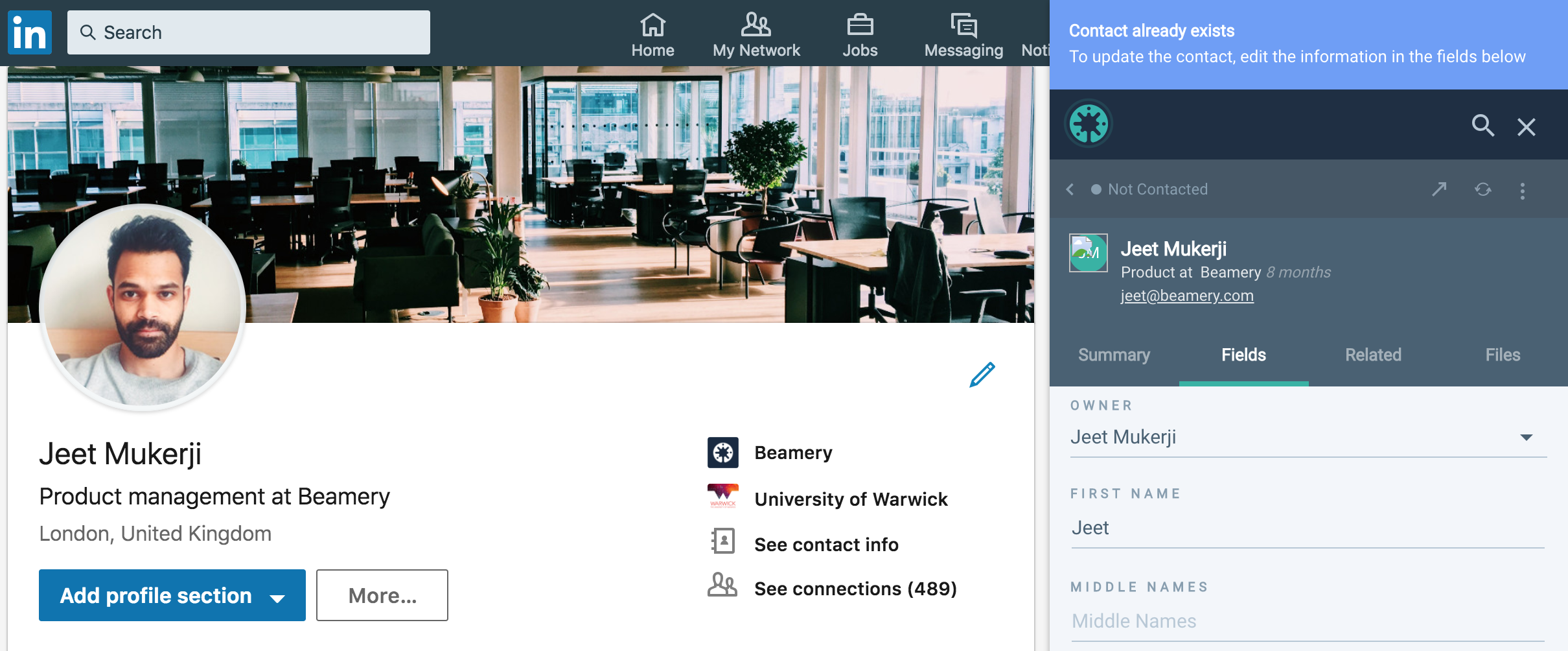Expand the Add profile section dropdown
The image size is (1568, 651).
[x=277, y=598]
